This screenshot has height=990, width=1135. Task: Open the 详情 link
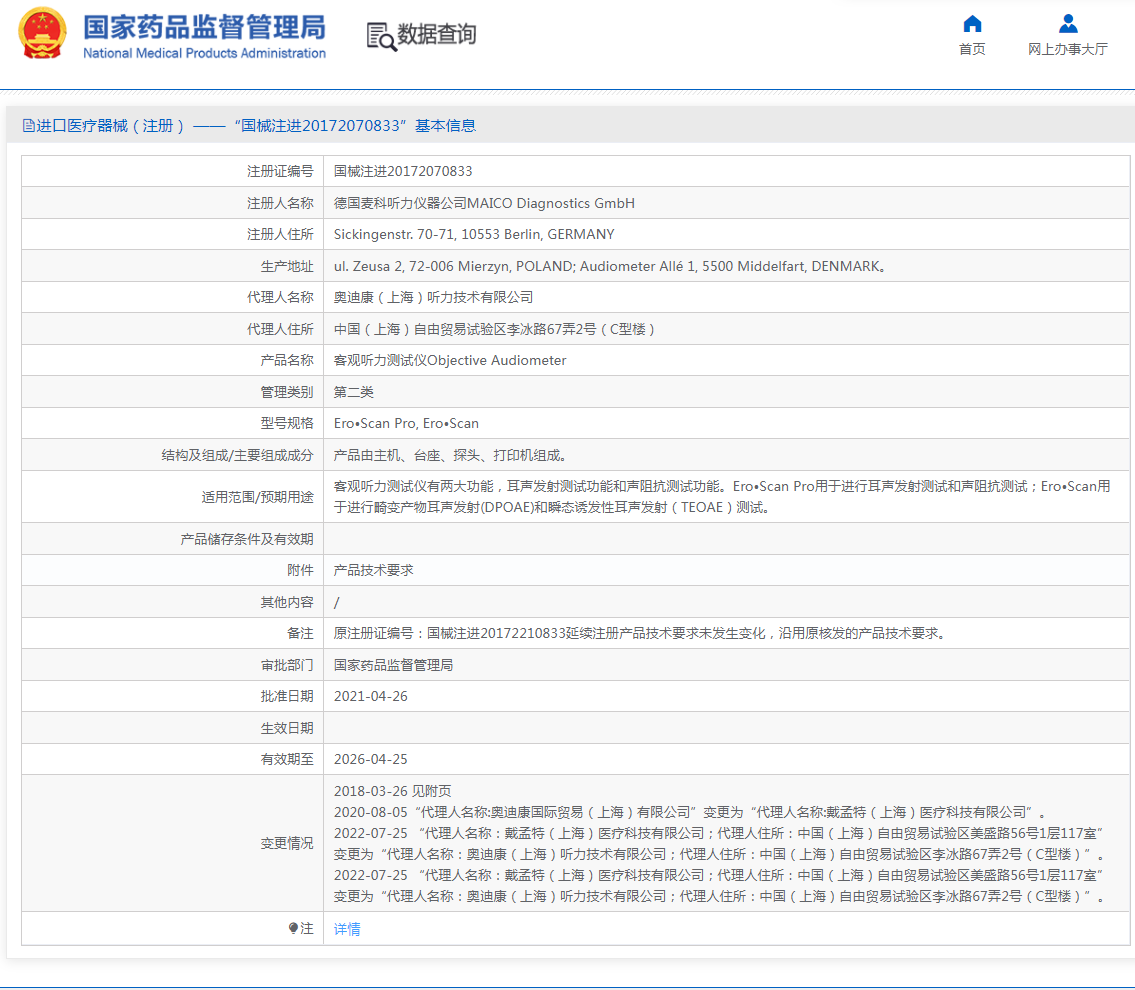click(347, 929)
